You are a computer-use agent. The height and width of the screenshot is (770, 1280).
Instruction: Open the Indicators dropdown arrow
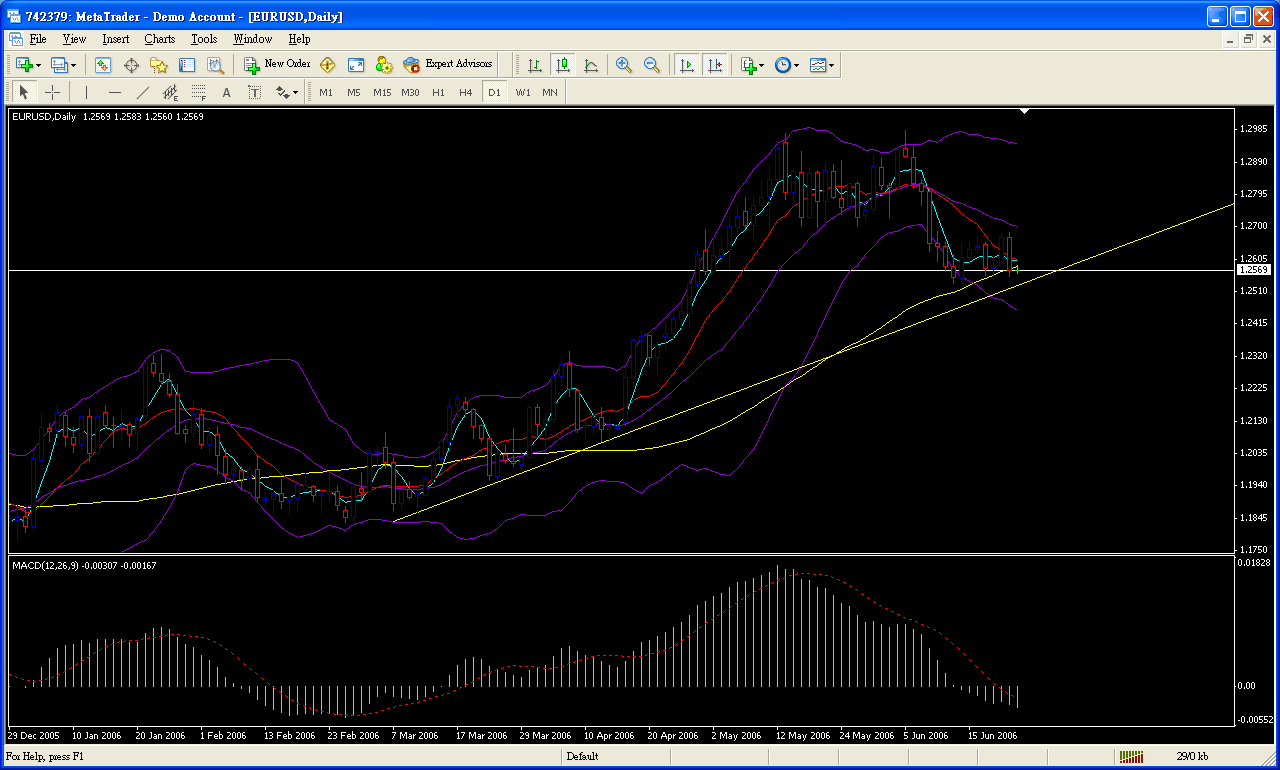[x=762, y=65]
